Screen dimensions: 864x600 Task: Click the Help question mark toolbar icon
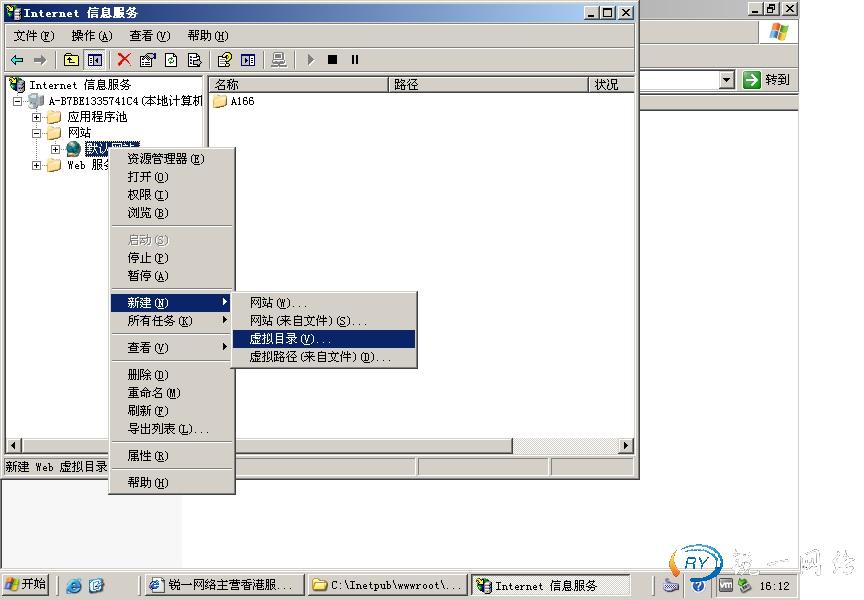coord(225,60)
